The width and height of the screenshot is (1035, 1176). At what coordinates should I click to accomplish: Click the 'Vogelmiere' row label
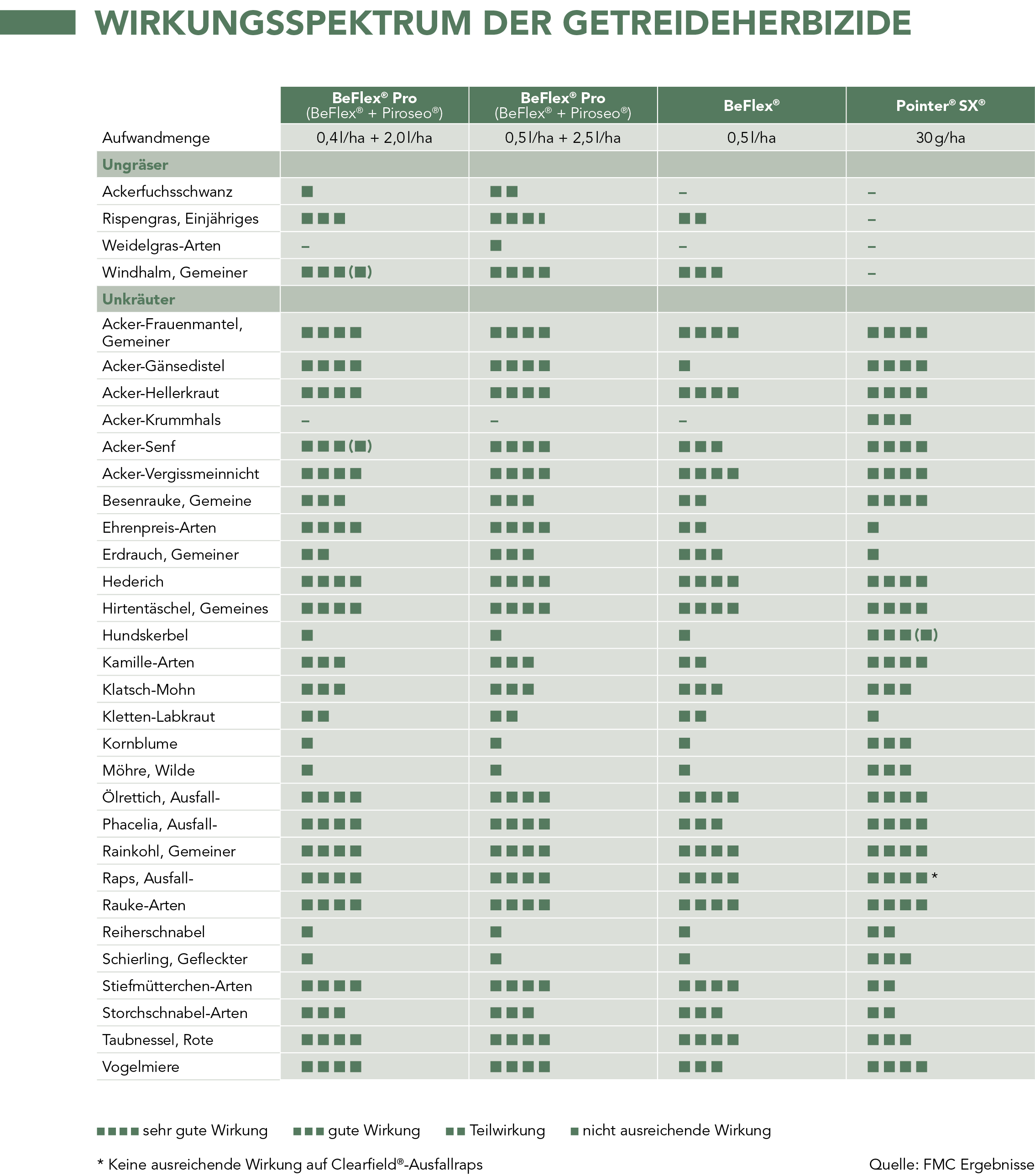(x=141, y=1067)
